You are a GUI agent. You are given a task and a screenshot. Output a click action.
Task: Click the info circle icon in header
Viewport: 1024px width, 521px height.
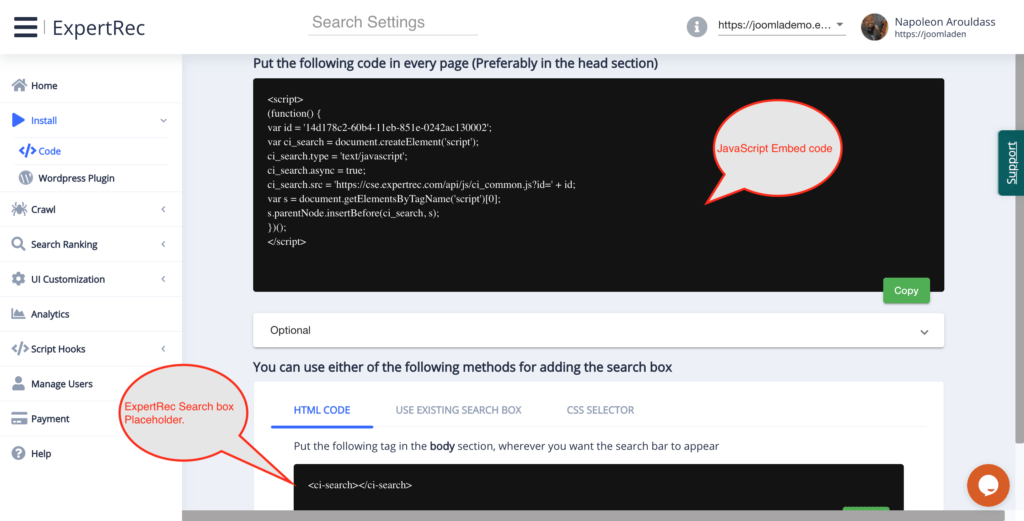(697, 27)
